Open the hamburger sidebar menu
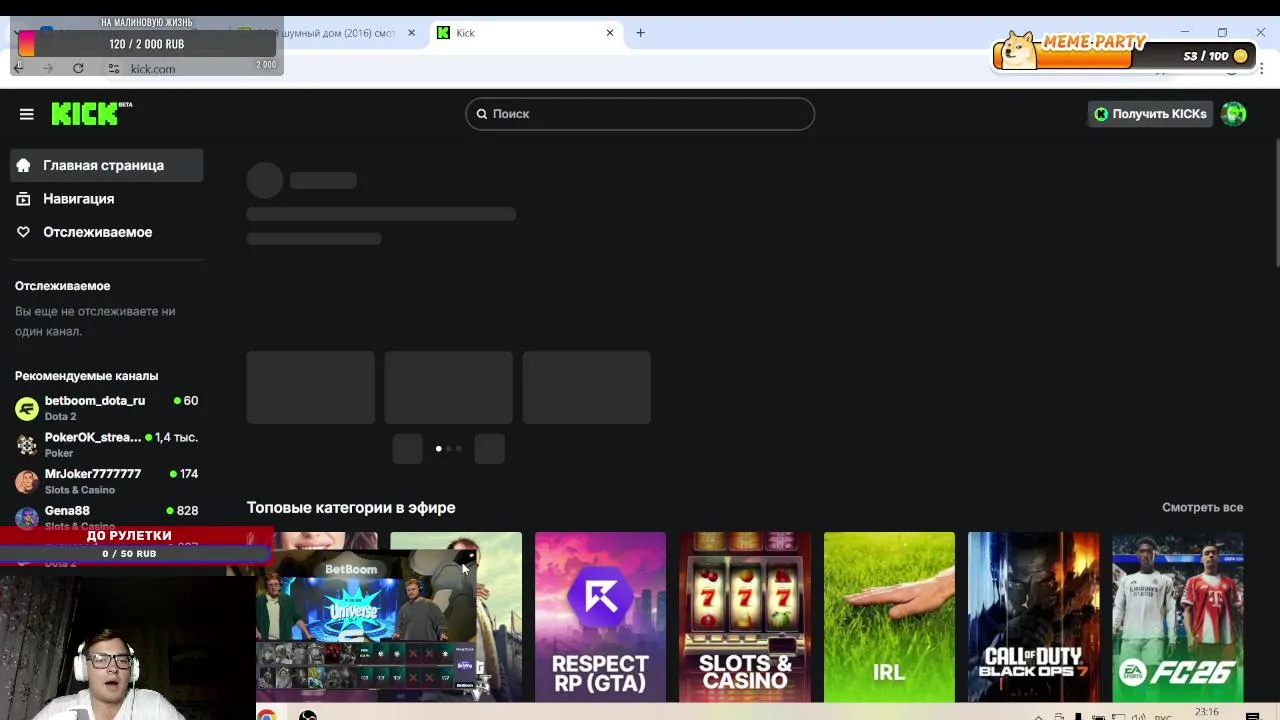 pos(27,114)
